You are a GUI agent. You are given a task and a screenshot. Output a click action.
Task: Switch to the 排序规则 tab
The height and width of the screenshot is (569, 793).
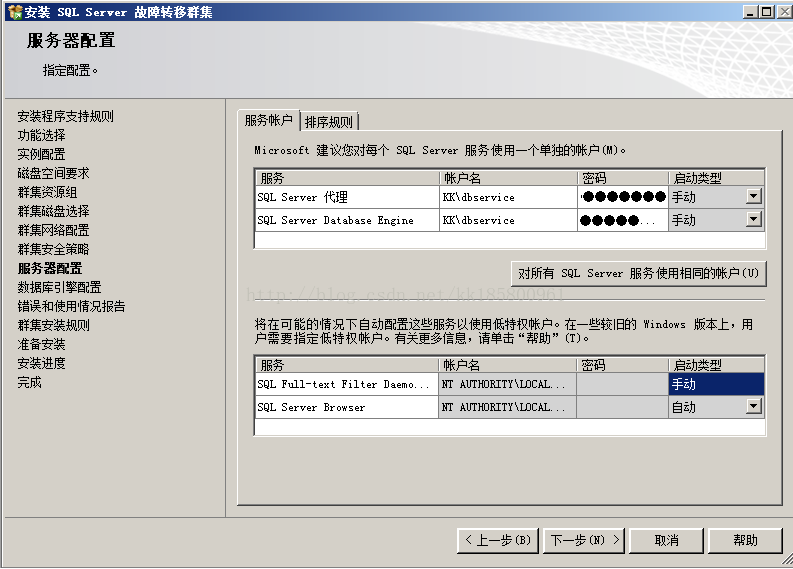(x=329, y=122)
